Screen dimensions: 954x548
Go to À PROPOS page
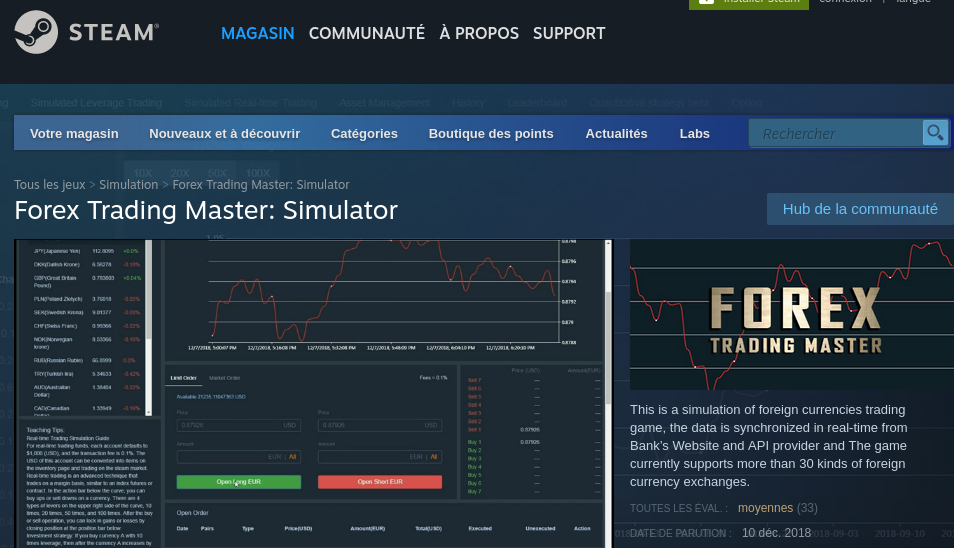click(x=479, y=33)
